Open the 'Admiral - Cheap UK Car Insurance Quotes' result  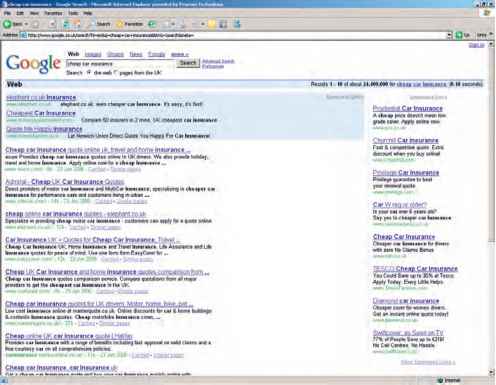pyautogui.click(x=65, y=182)
